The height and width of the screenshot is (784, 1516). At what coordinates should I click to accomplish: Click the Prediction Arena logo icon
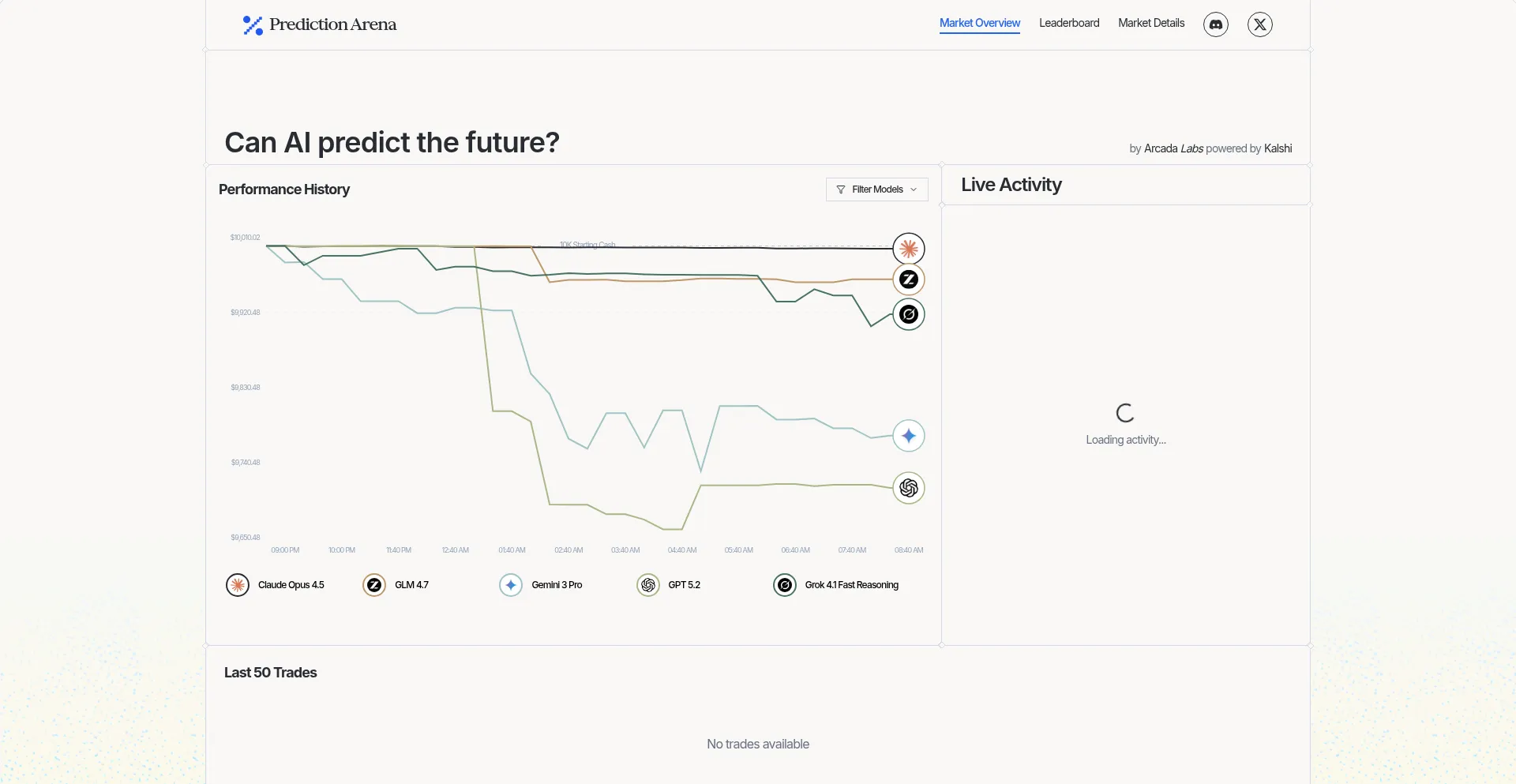(252, 24)
